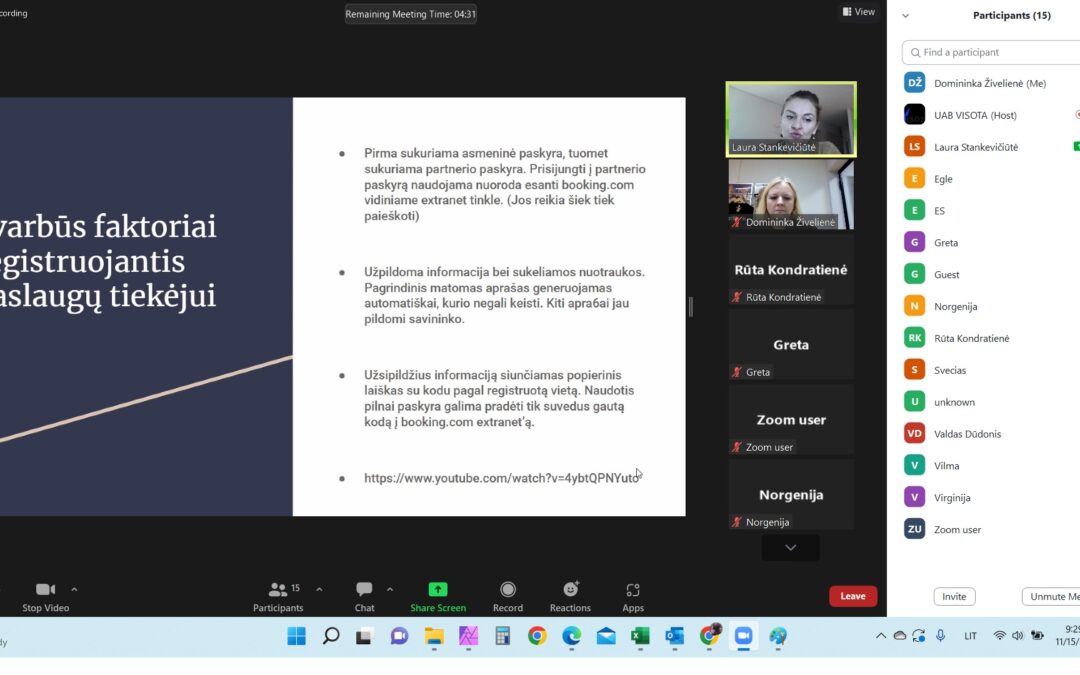
Task: Switch layout using the View menu
Action: pos(859,12)
